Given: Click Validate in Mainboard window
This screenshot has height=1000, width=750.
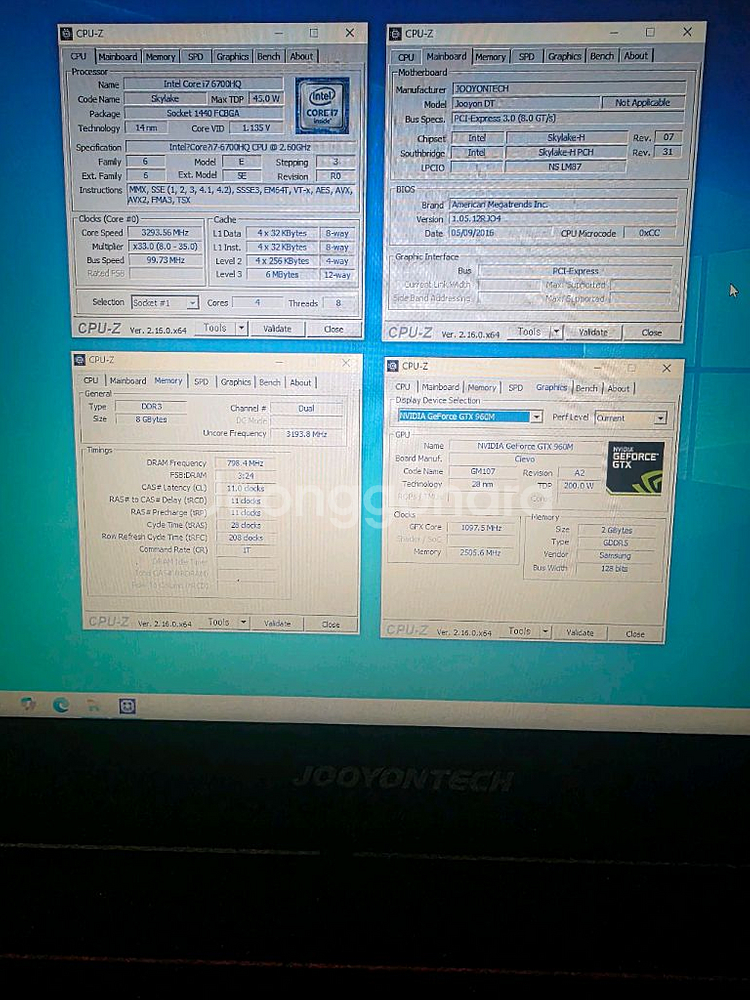Looking at the screenshot, I should pos(592,332).
